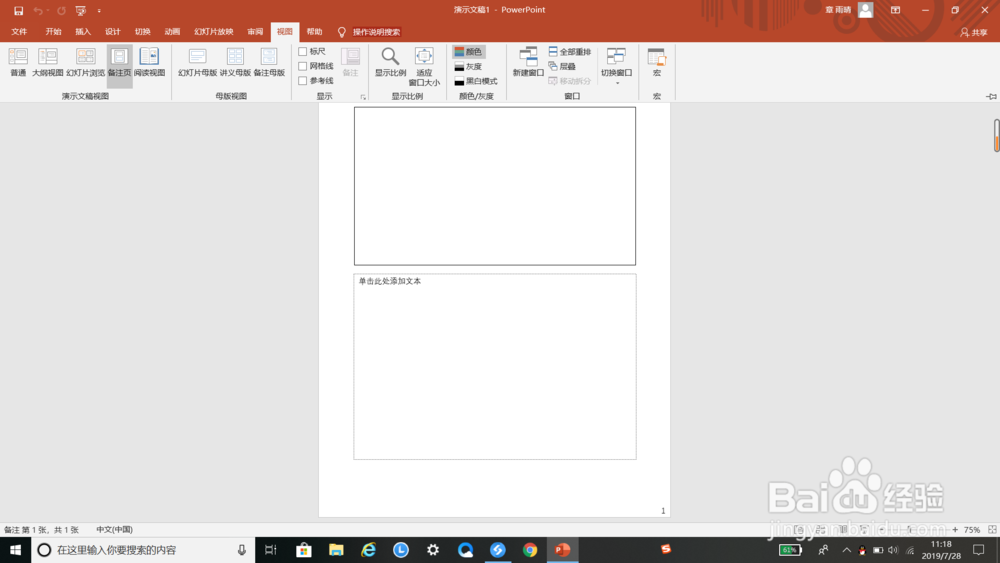Open 显示比例 zoom dialog
Image resolution: width=1000 pixels, height=563 pixels.
pyautogui.click(x=390, y=62)
